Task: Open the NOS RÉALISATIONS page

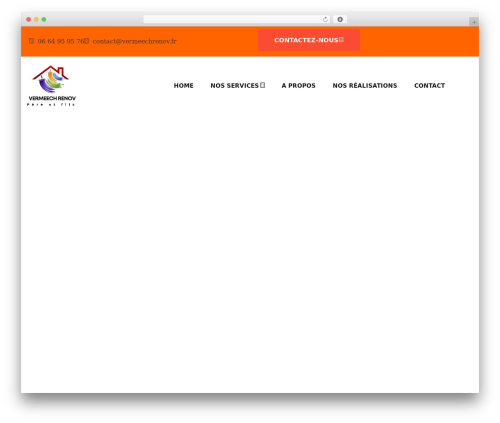Action: pos(365,86)
